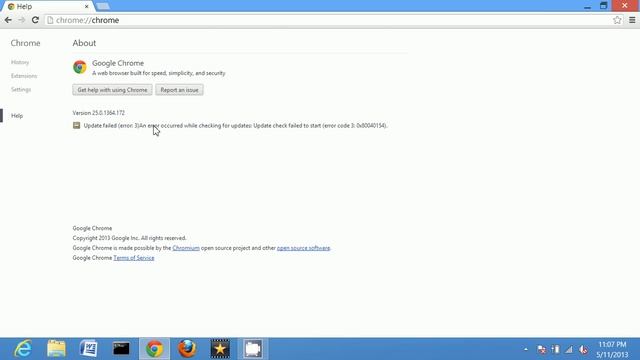The height and width of the screenshot is (360, 640).
Task: Bookmark this page with the star icon
Action: 617,20
